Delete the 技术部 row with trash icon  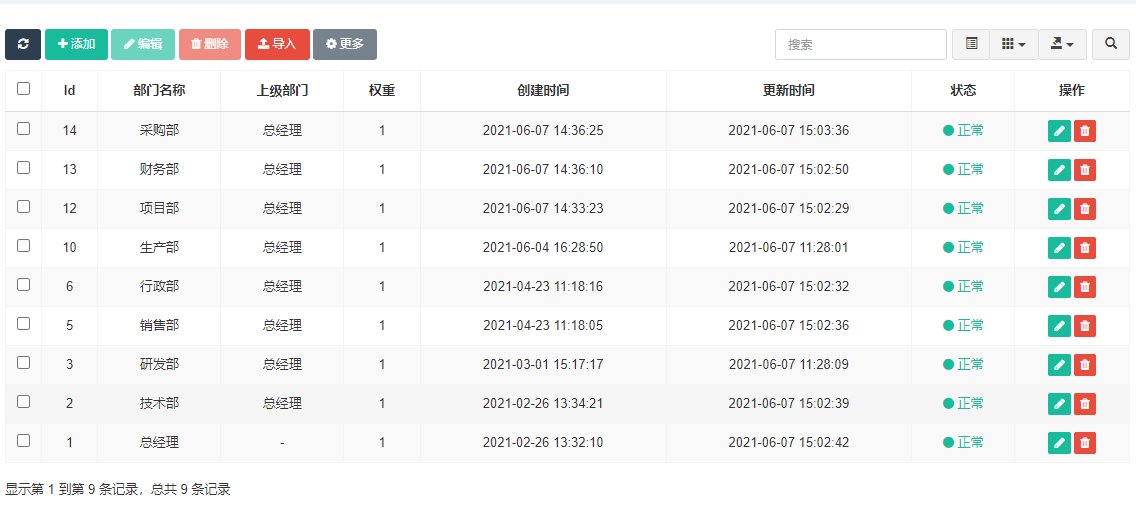[x=1085, y=404]
